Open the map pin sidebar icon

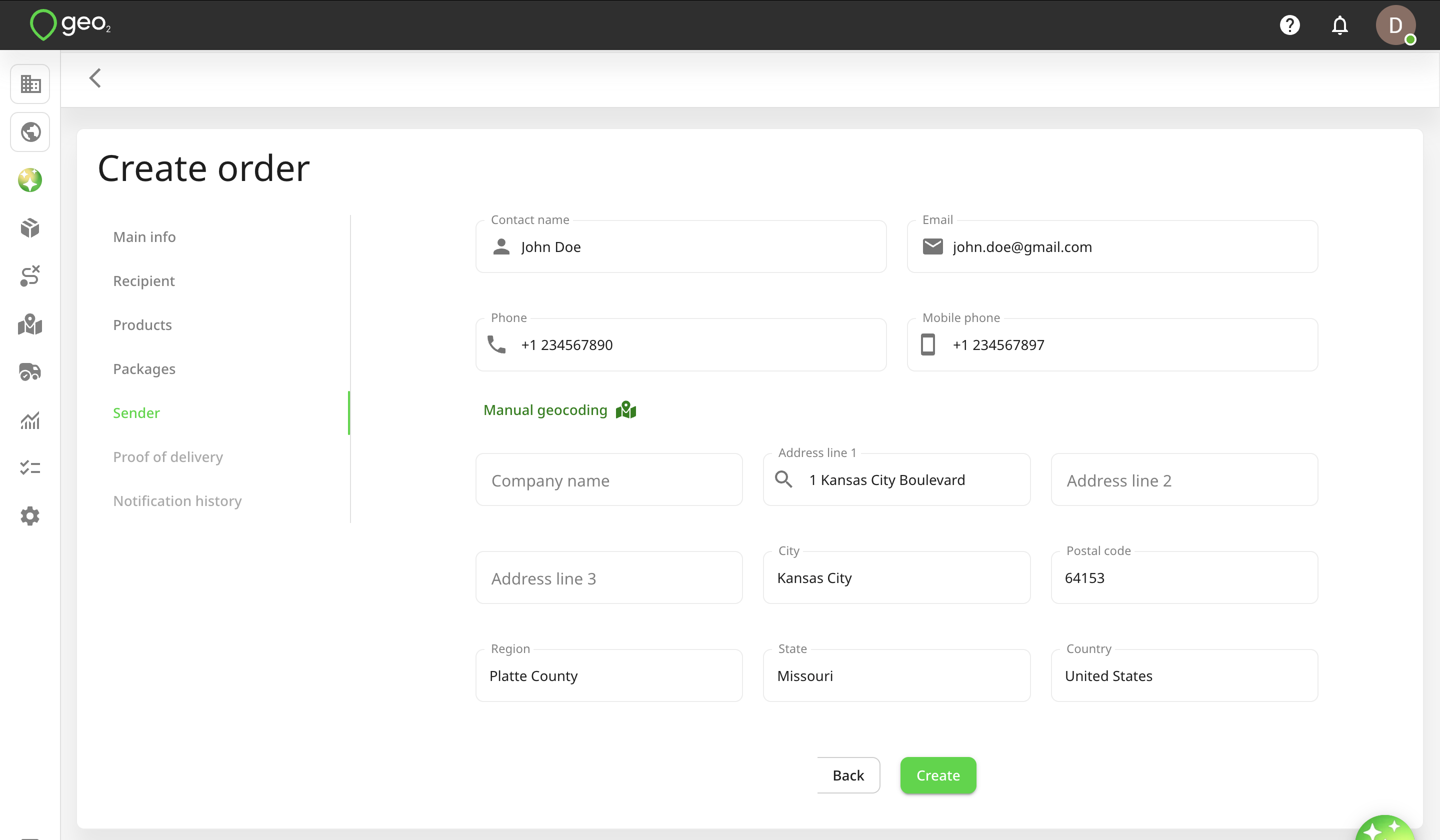(30, 324)
